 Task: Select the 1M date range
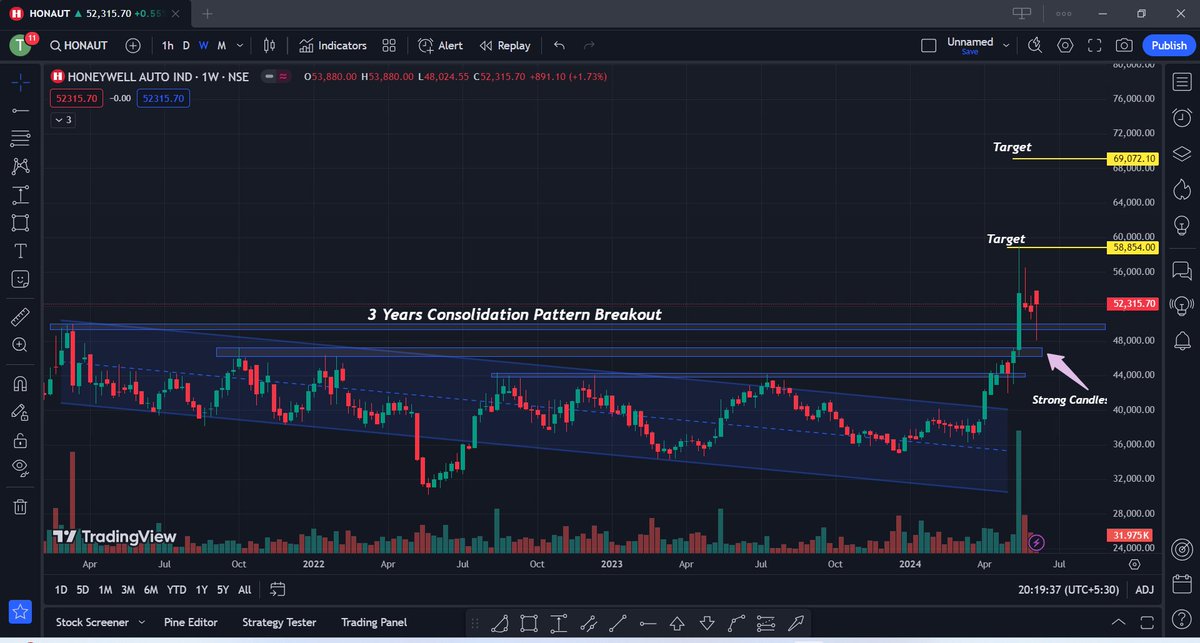(x=104, y=589)
